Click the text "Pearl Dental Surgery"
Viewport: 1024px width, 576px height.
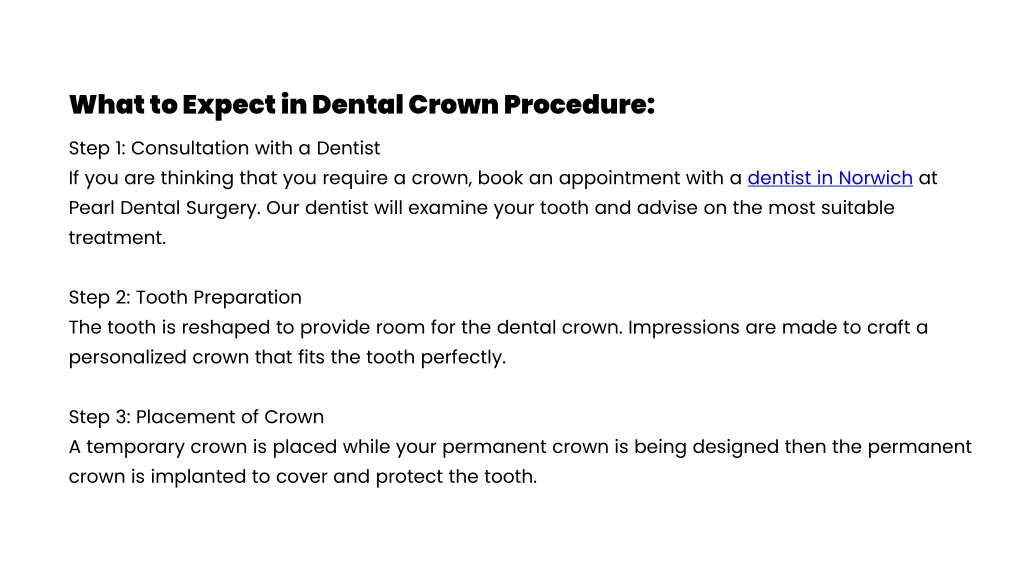point(165,208)
